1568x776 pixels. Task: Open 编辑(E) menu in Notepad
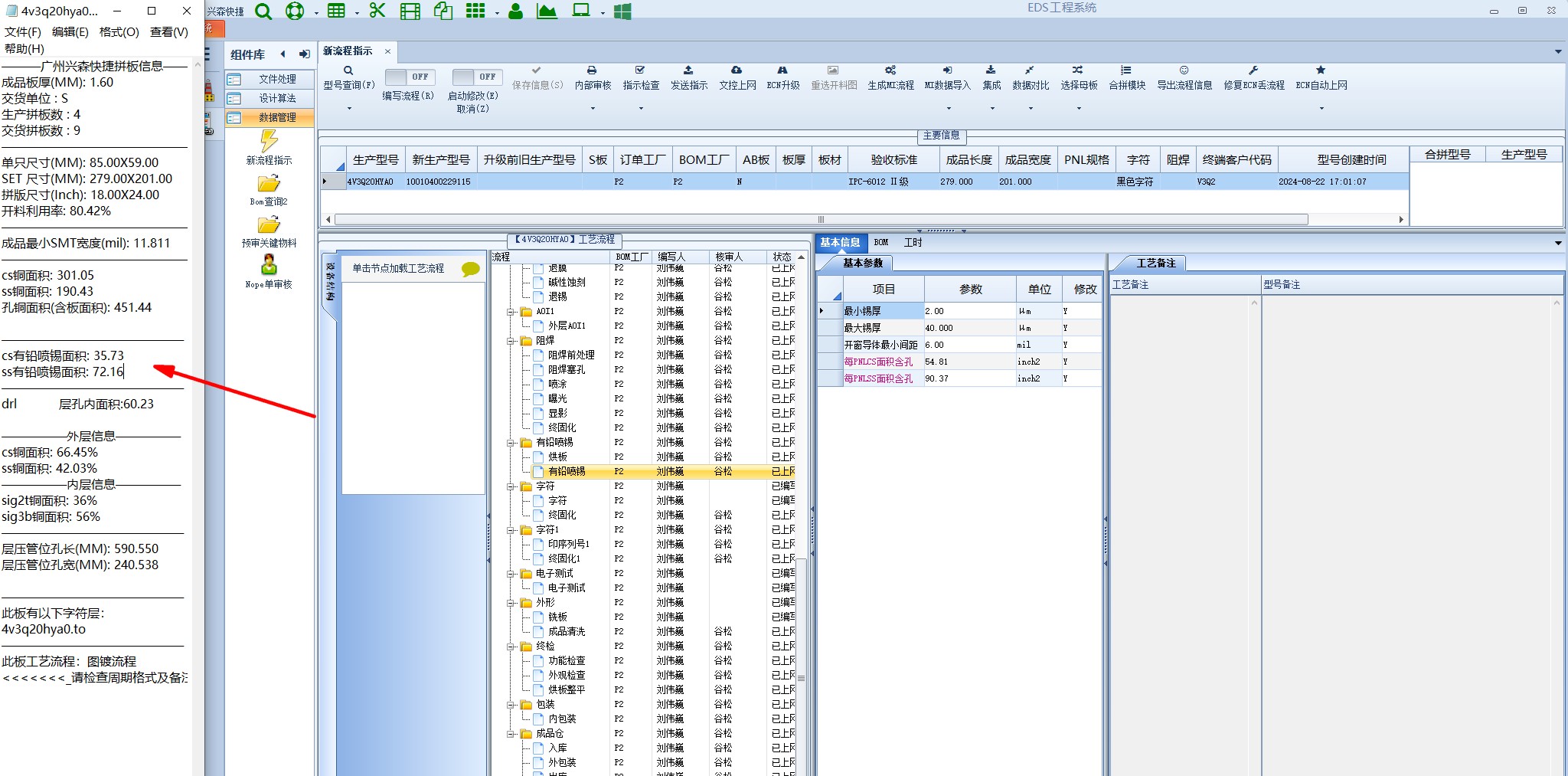[x=70, y=32]
